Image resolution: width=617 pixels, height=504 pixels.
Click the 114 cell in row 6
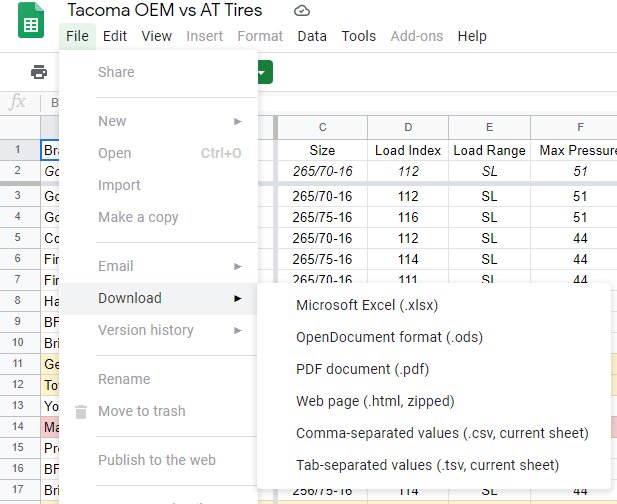click(x=408, y=259)
